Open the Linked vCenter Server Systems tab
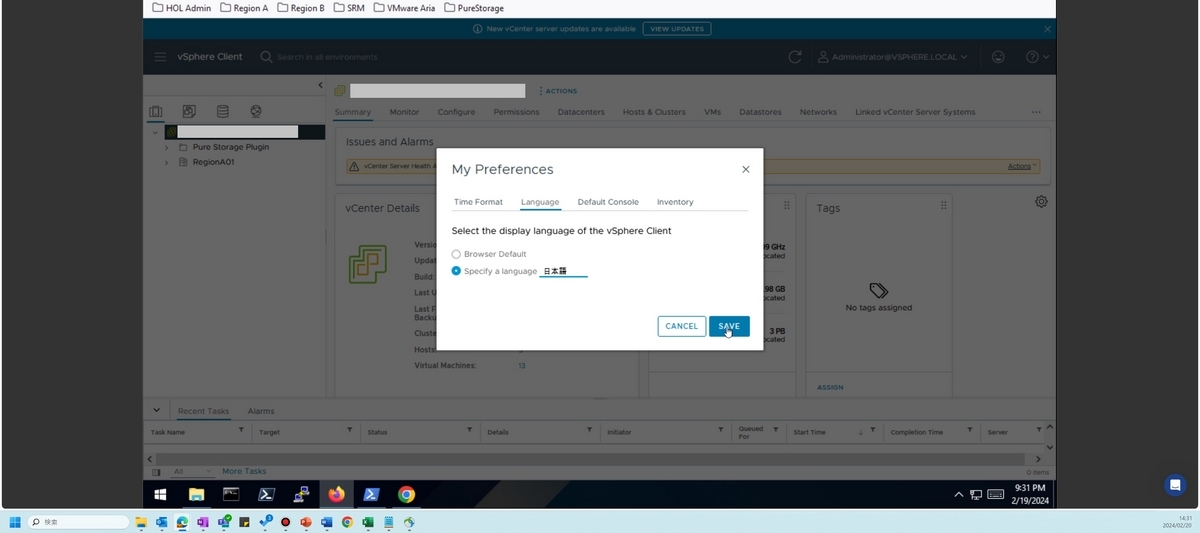Screen dimensions: 1200x533 (x=915, y=112)
